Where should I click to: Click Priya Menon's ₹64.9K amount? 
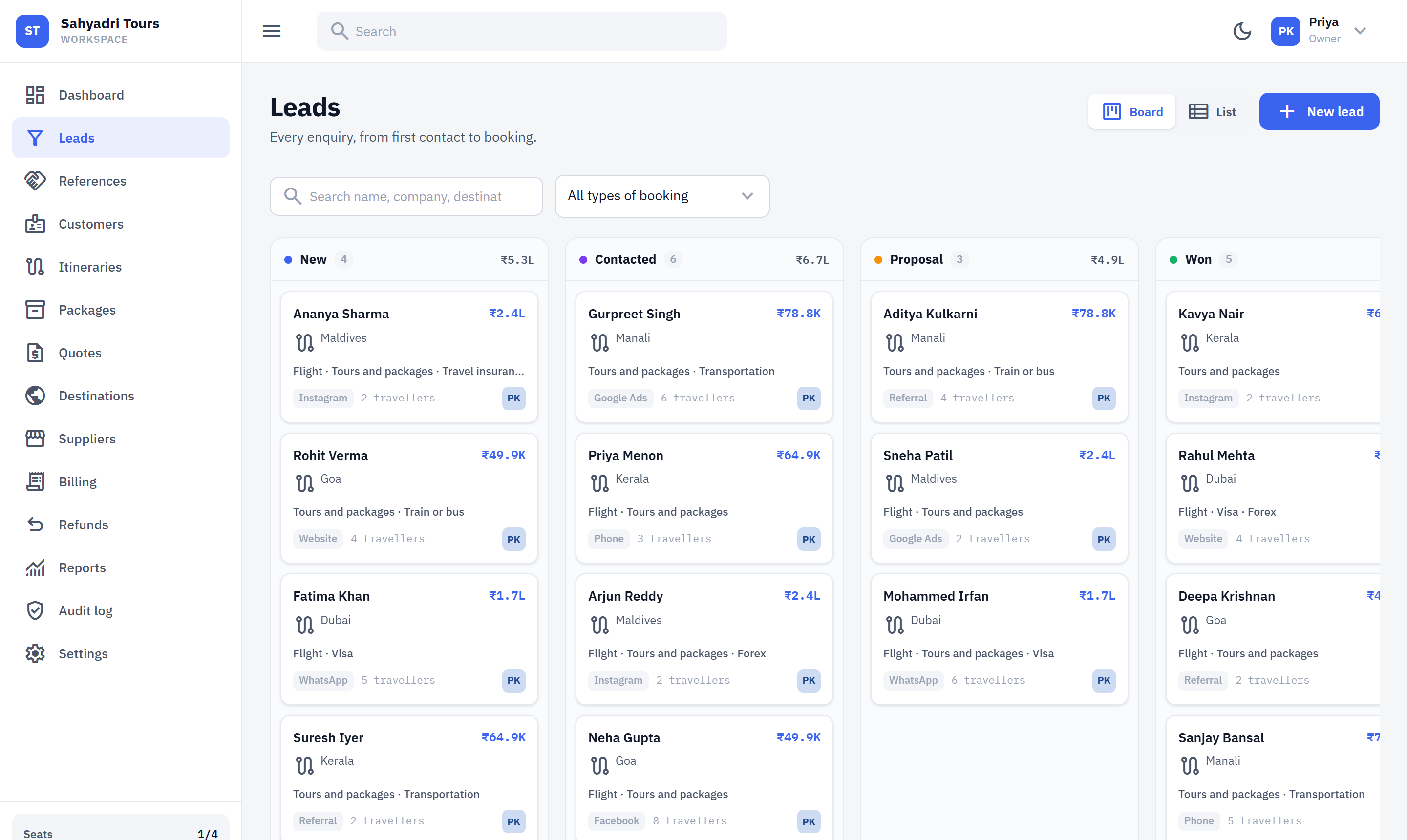pyautogui.click(x=798, y=455)
